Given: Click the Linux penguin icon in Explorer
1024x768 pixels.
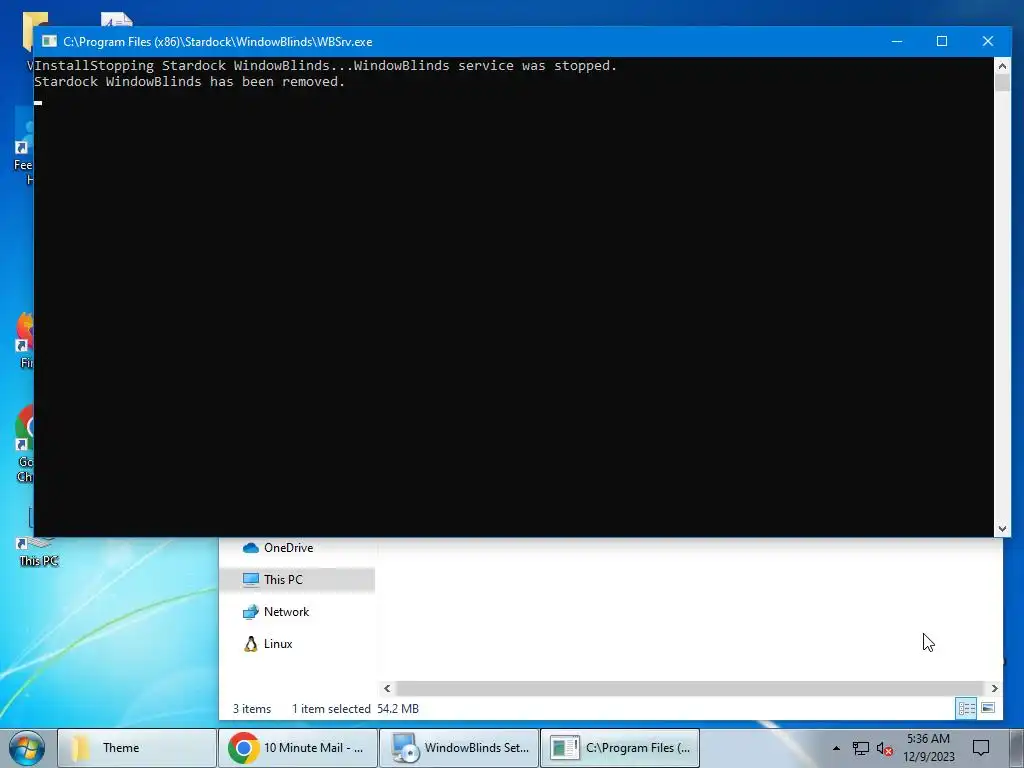Looking at the screenshot, I should click(x=250, y=644).
